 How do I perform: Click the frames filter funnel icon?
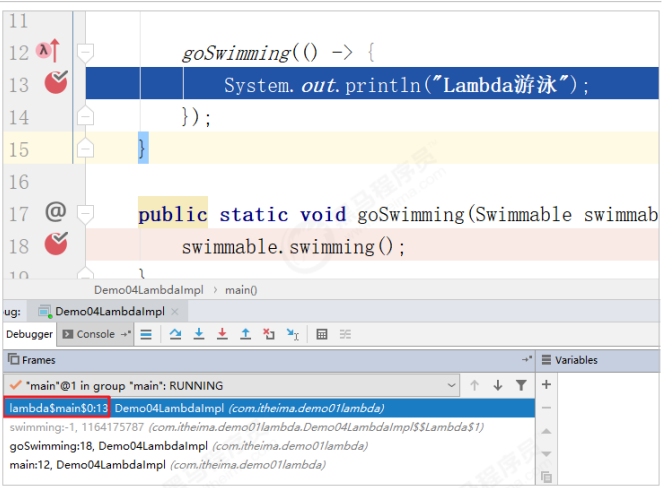coord(521,385)
